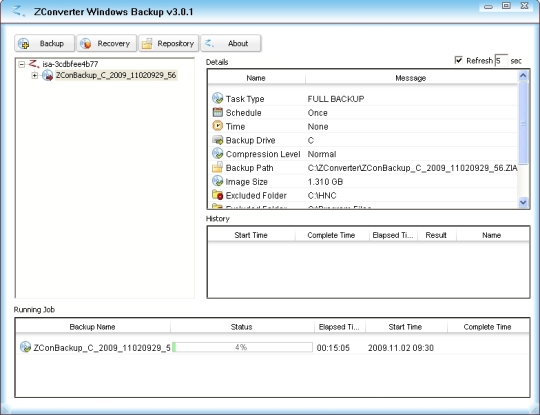Click Details scrollbar up arrow
Viewport: 540px width, 415px height.
pyautogui.click(x=523, y=75)
